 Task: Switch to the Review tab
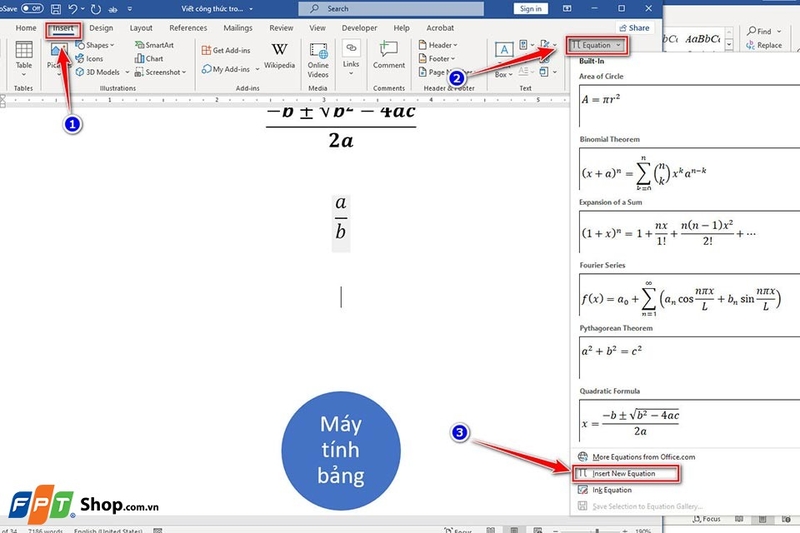281,28
